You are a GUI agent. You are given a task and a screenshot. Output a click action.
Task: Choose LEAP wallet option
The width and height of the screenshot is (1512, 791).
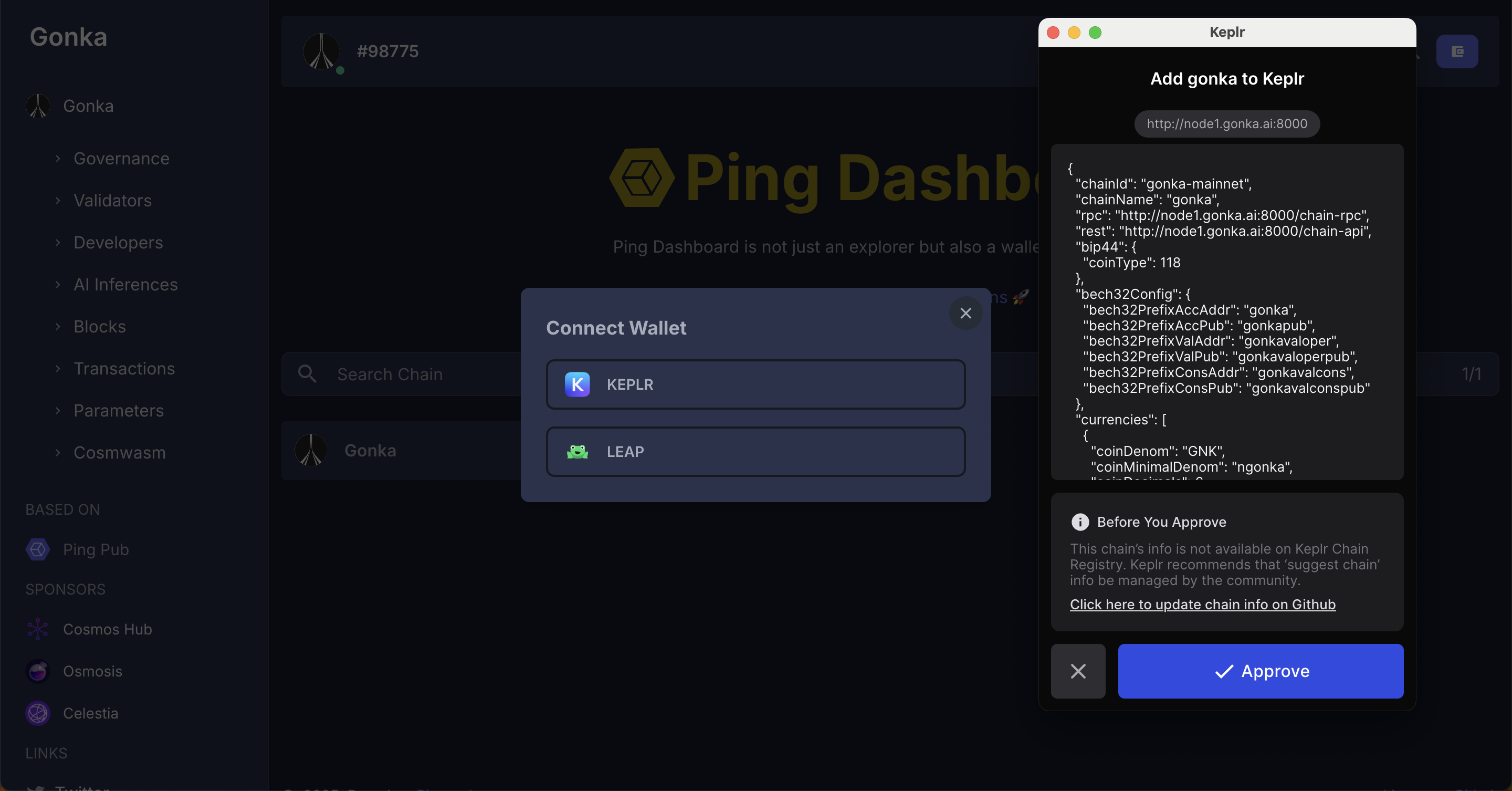[755, 452]
